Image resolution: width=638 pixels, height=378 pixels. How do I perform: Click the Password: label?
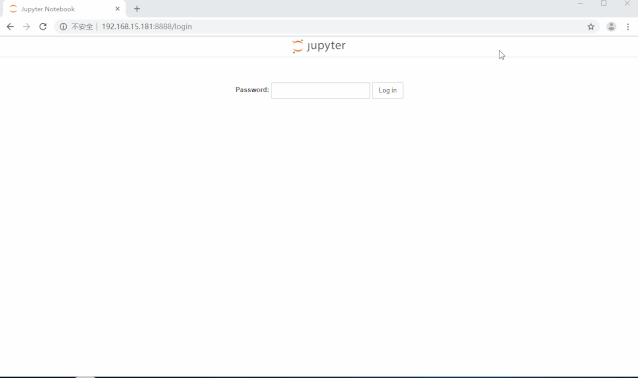click(x=252, y=90)
